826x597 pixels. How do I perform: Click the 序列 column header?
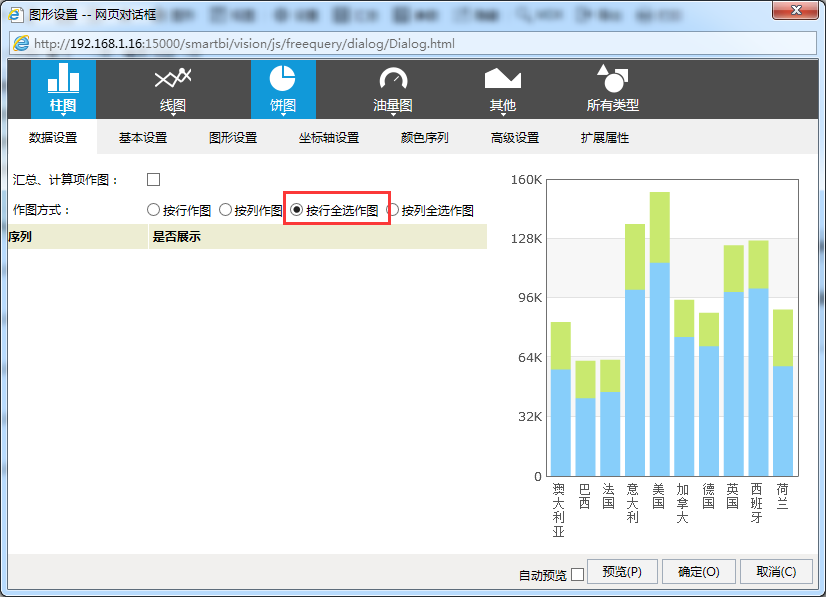(78, 237)
